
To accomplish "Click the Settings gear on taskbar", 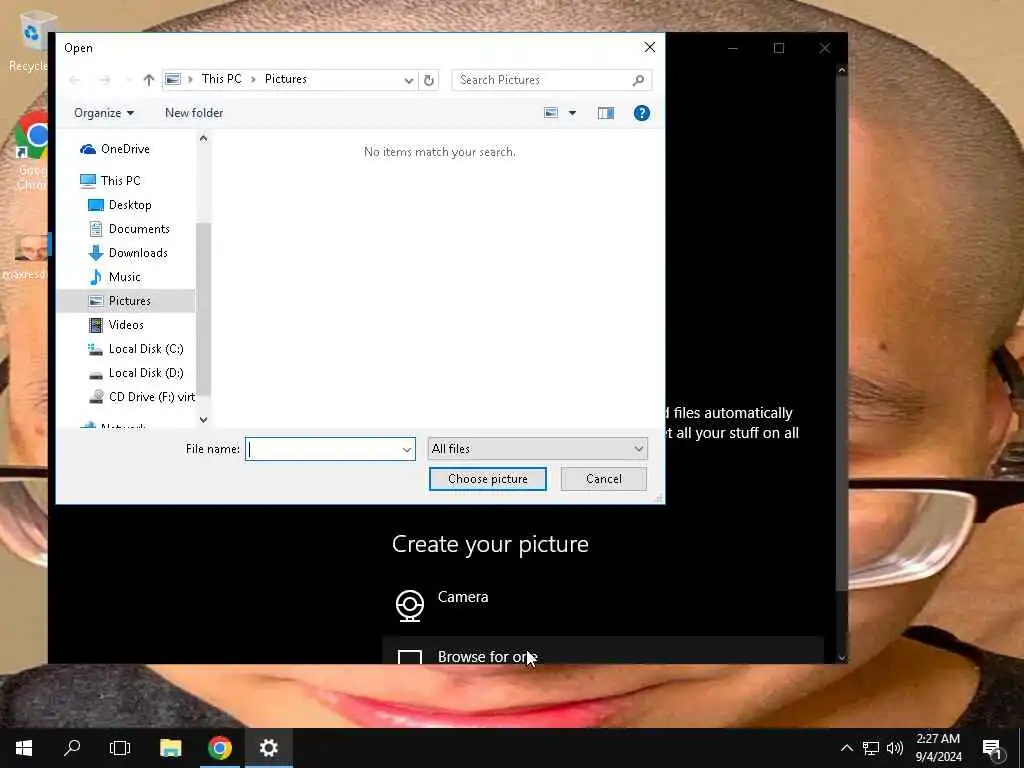I will pyautogui.click(x=269, y=748).
